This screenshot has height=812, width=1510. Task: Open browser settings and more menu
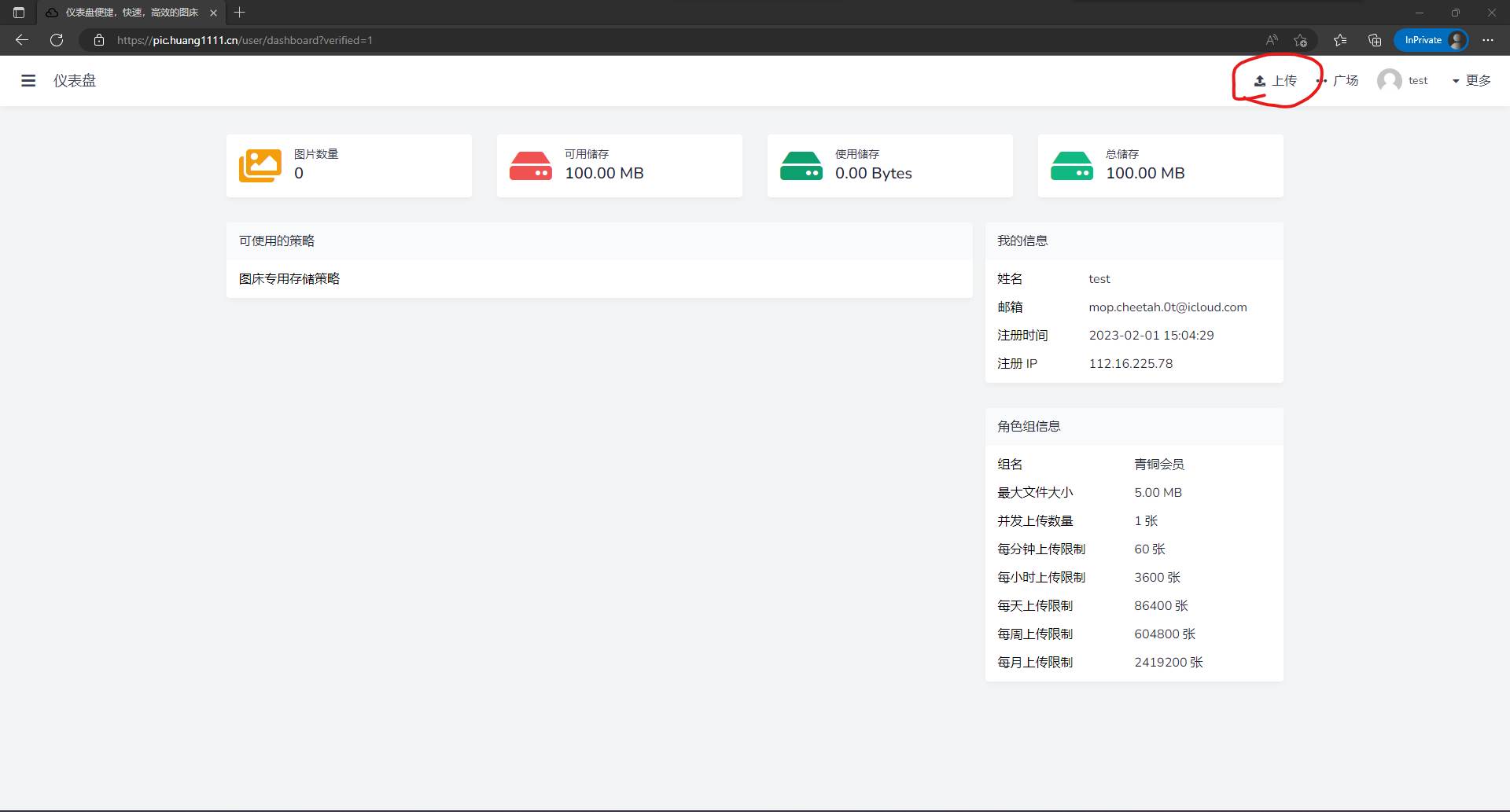coord(1488,40)
